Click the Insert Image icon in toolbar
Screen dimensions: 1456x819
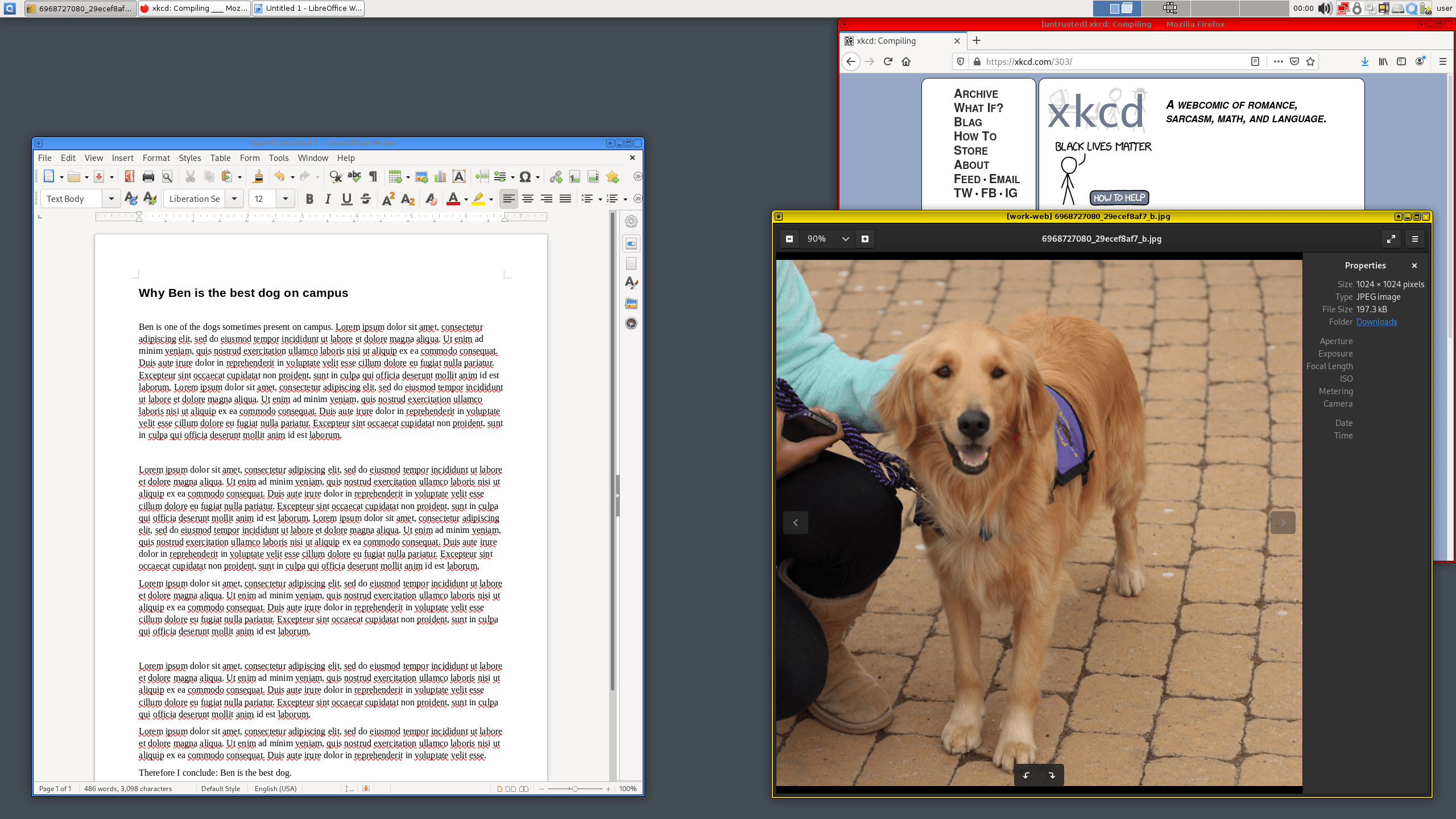[421, 177]
